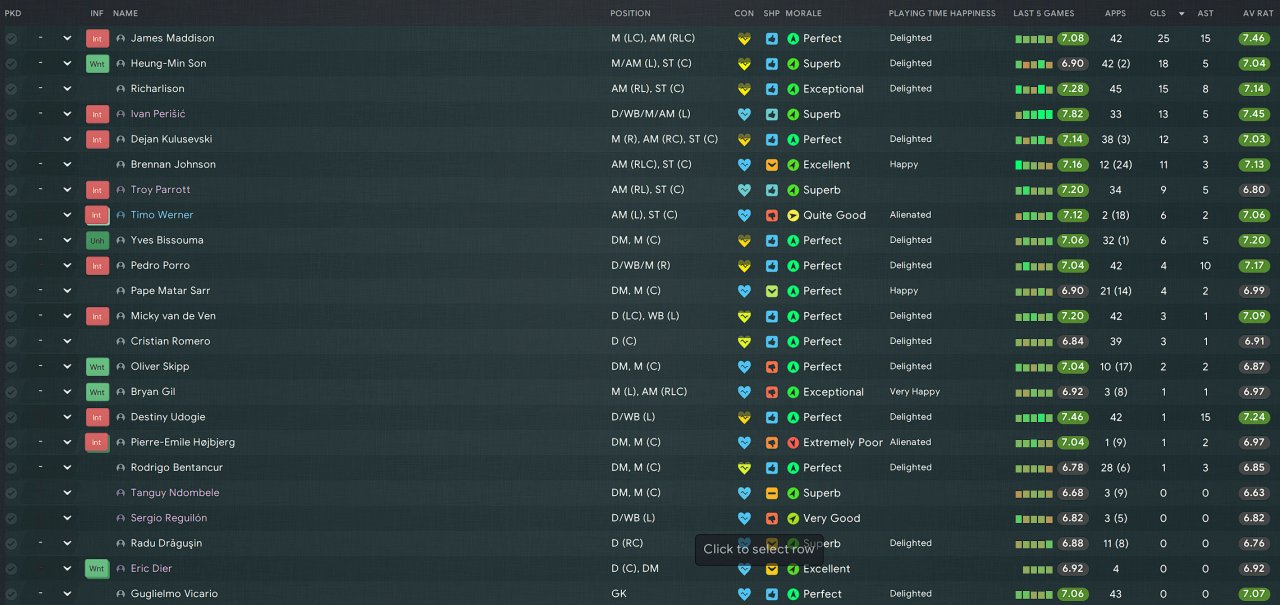Click Brennan Johnson's orange shape icon
Image resolution: width=1280 pixels, height=605 pixels.
(772, 164)
